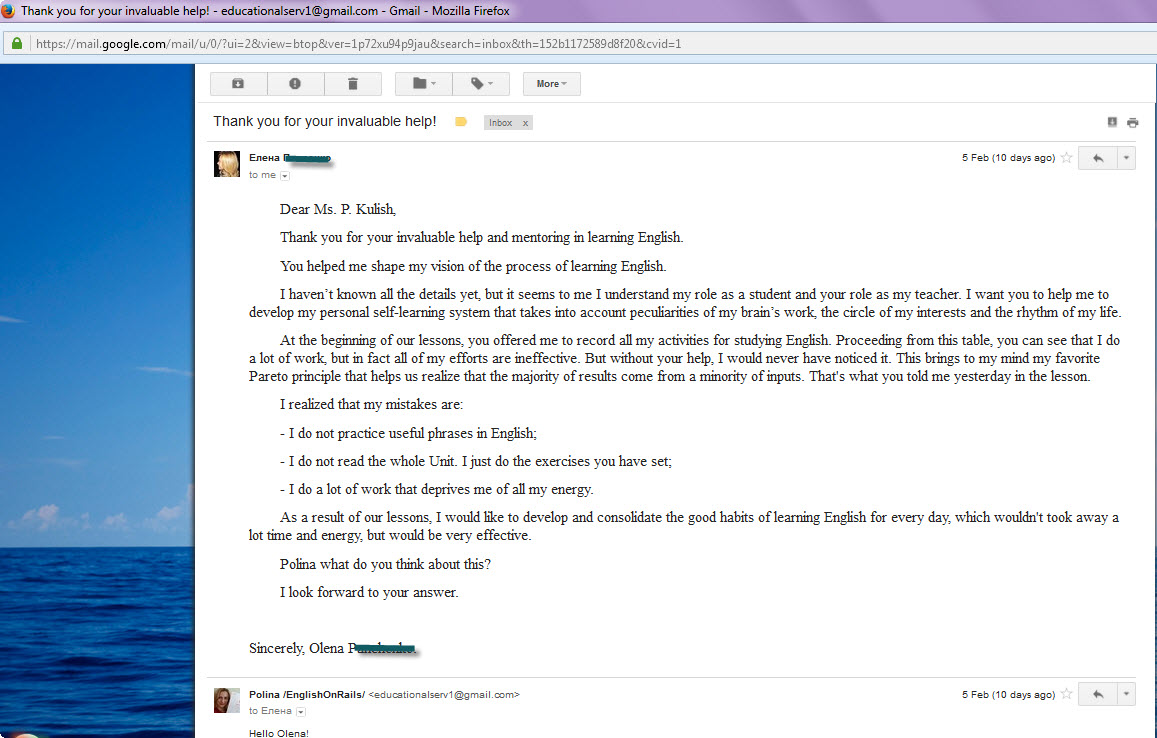Click sender name Polina /EnglishOnRails/
Viewport: 1157px width, 738px height.
307,694
